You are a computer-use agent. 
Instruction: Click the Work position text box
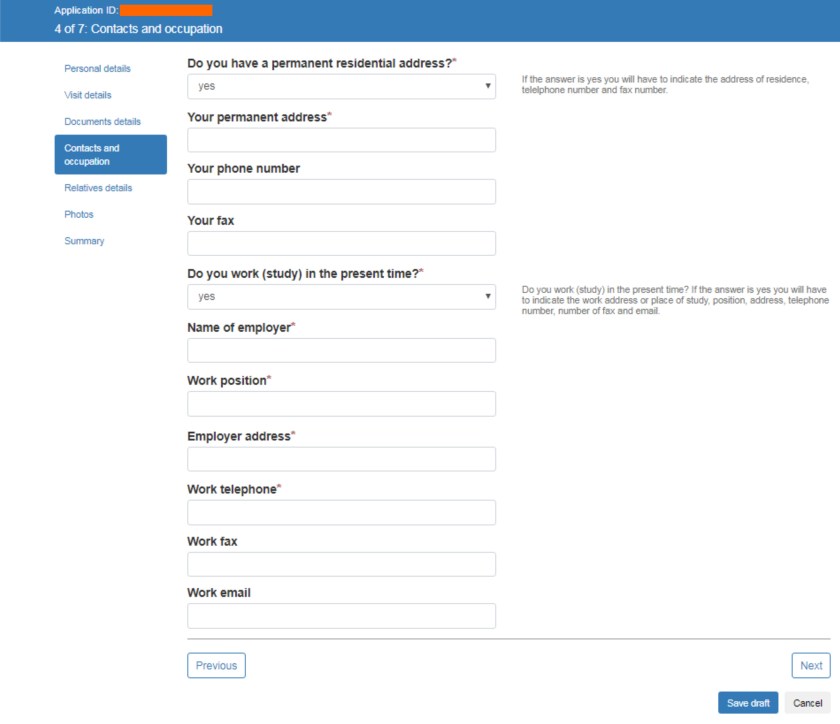pyautogui.click(x=341, y=404)
